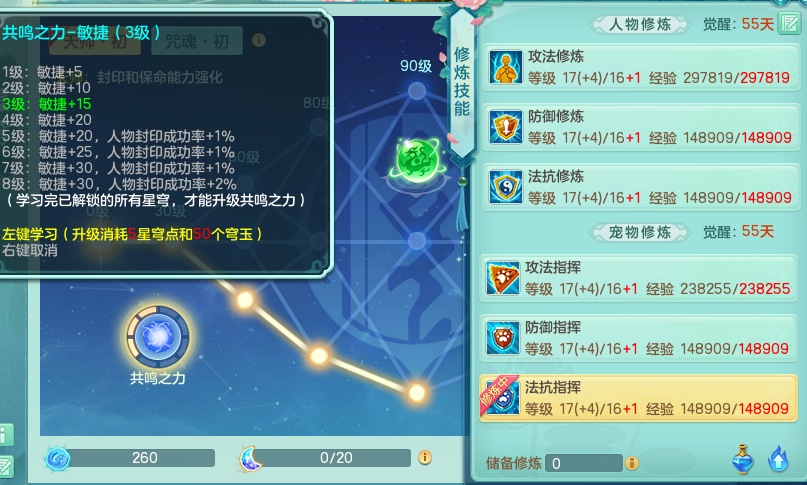This screenshot has height=485, width=807.
Task: Click the 防御修炼 shield icon
Action: click(505, 127)
